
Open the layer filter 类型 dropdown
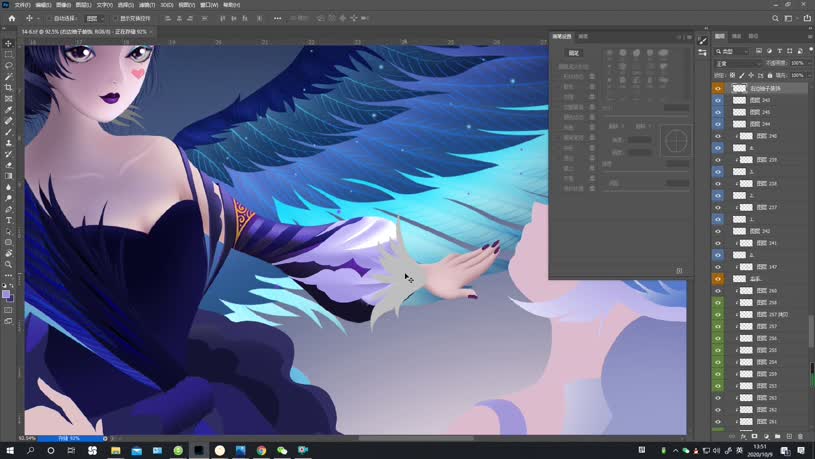(732, 51)
